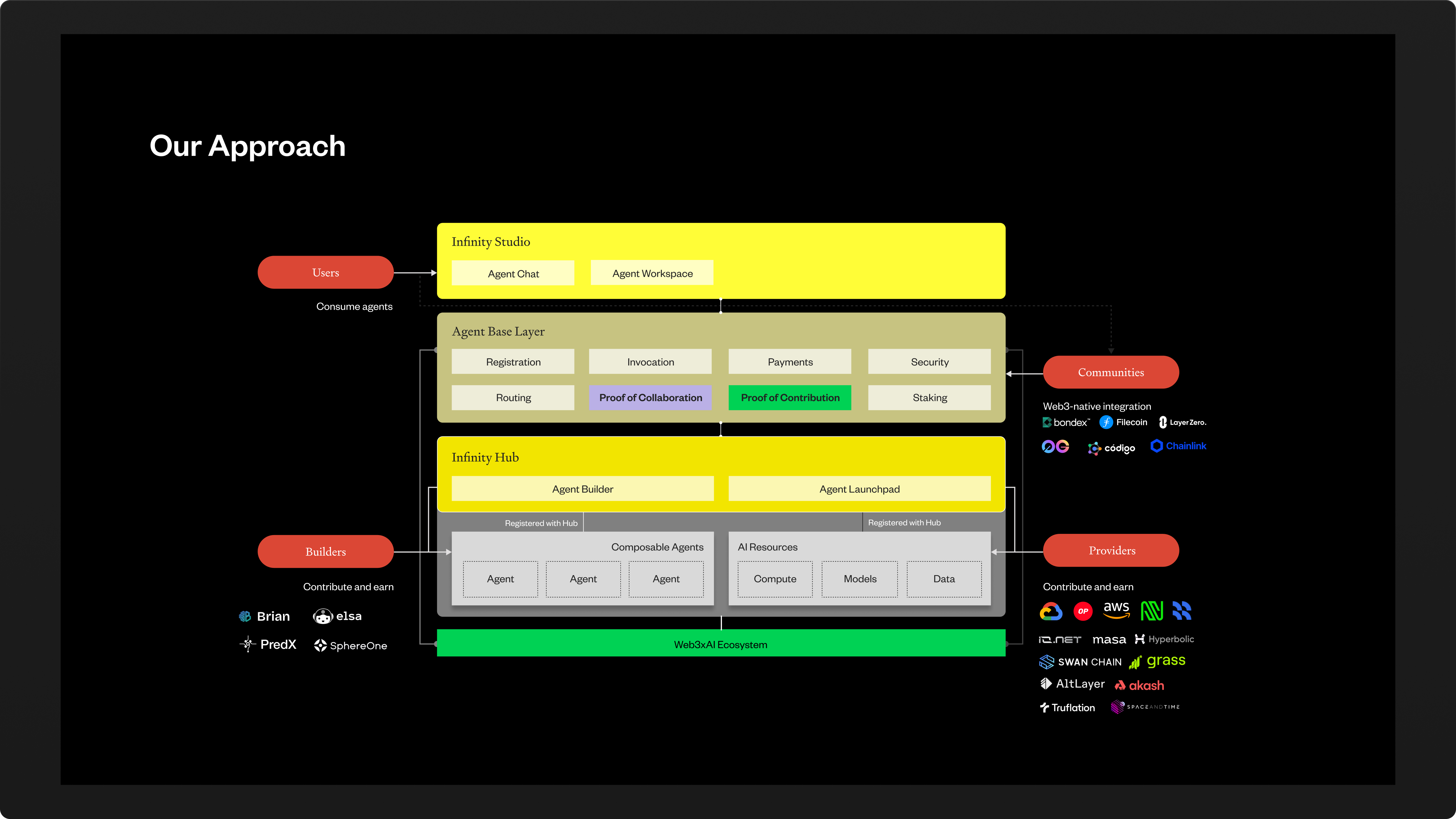Click the 'Infinity Studio' heading
Screen dimensions: 1456x819
point(490,242)
